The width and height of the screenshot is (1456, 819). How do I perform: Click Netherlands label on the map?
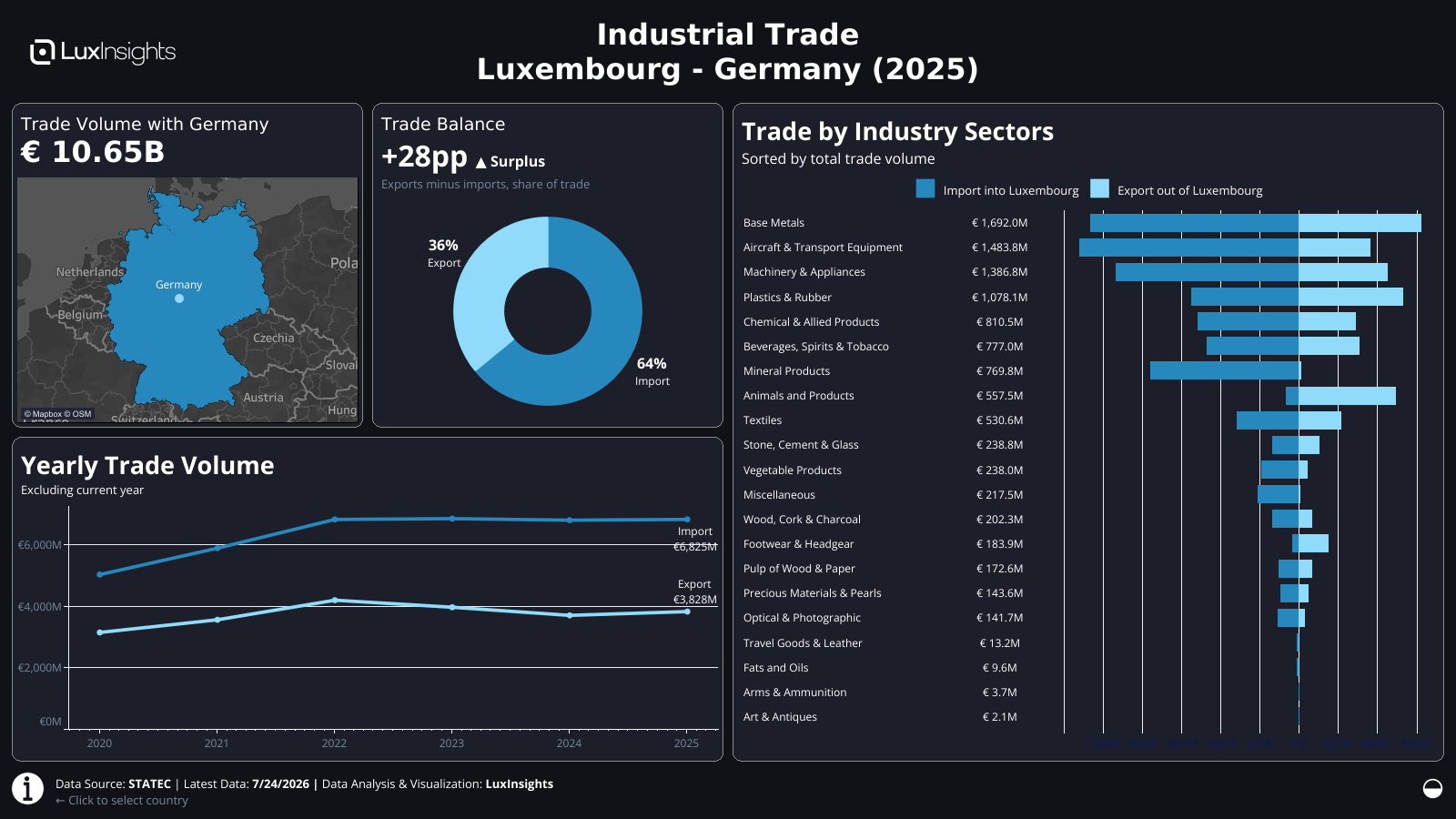point(90,272)
